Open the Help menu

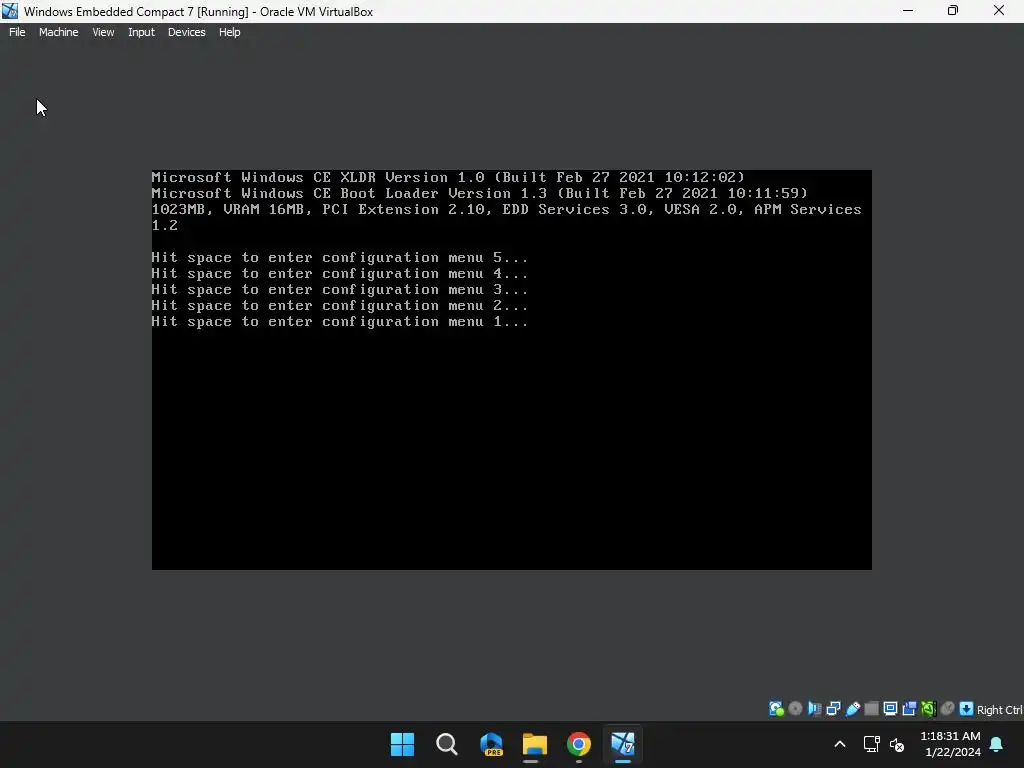click(x=229, y=32)
